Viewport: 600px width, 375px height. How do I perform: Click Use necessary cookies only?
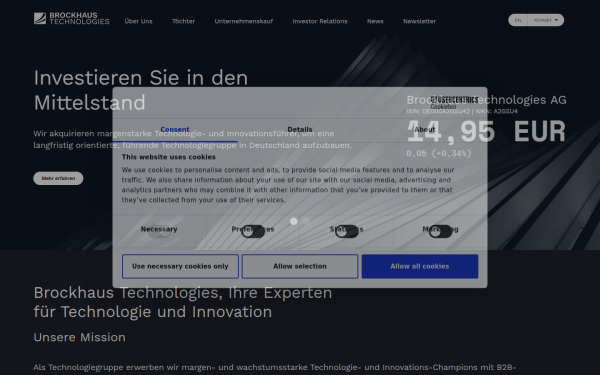click(180, 266)
